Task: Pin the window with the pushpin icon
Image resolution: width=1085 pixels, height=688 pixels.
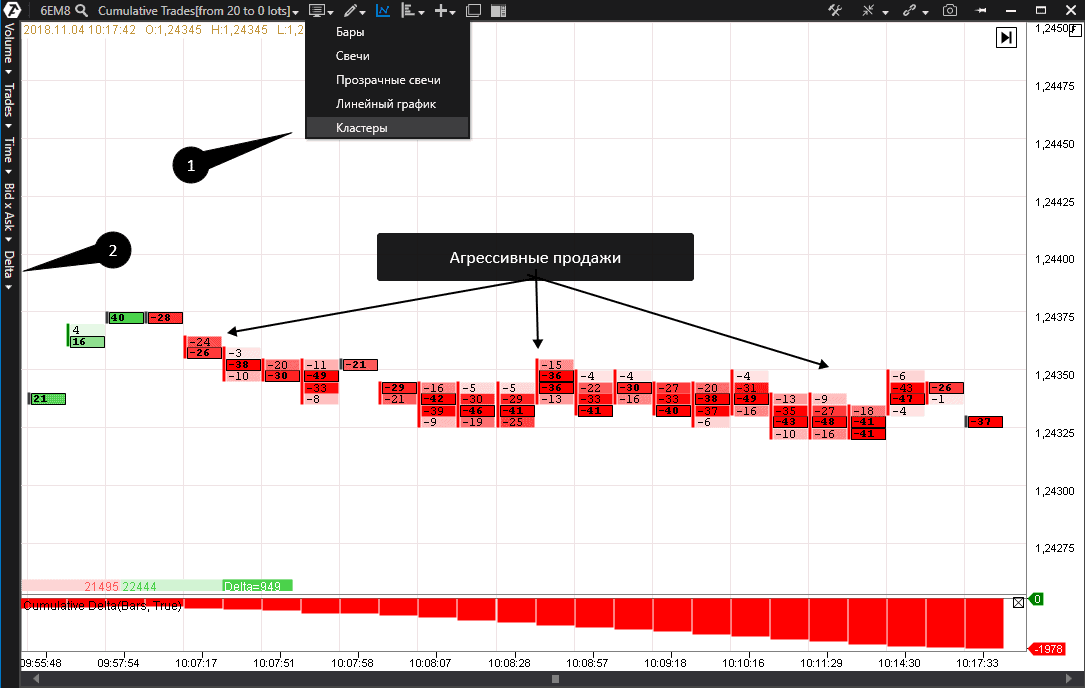Action: (981, 10)
